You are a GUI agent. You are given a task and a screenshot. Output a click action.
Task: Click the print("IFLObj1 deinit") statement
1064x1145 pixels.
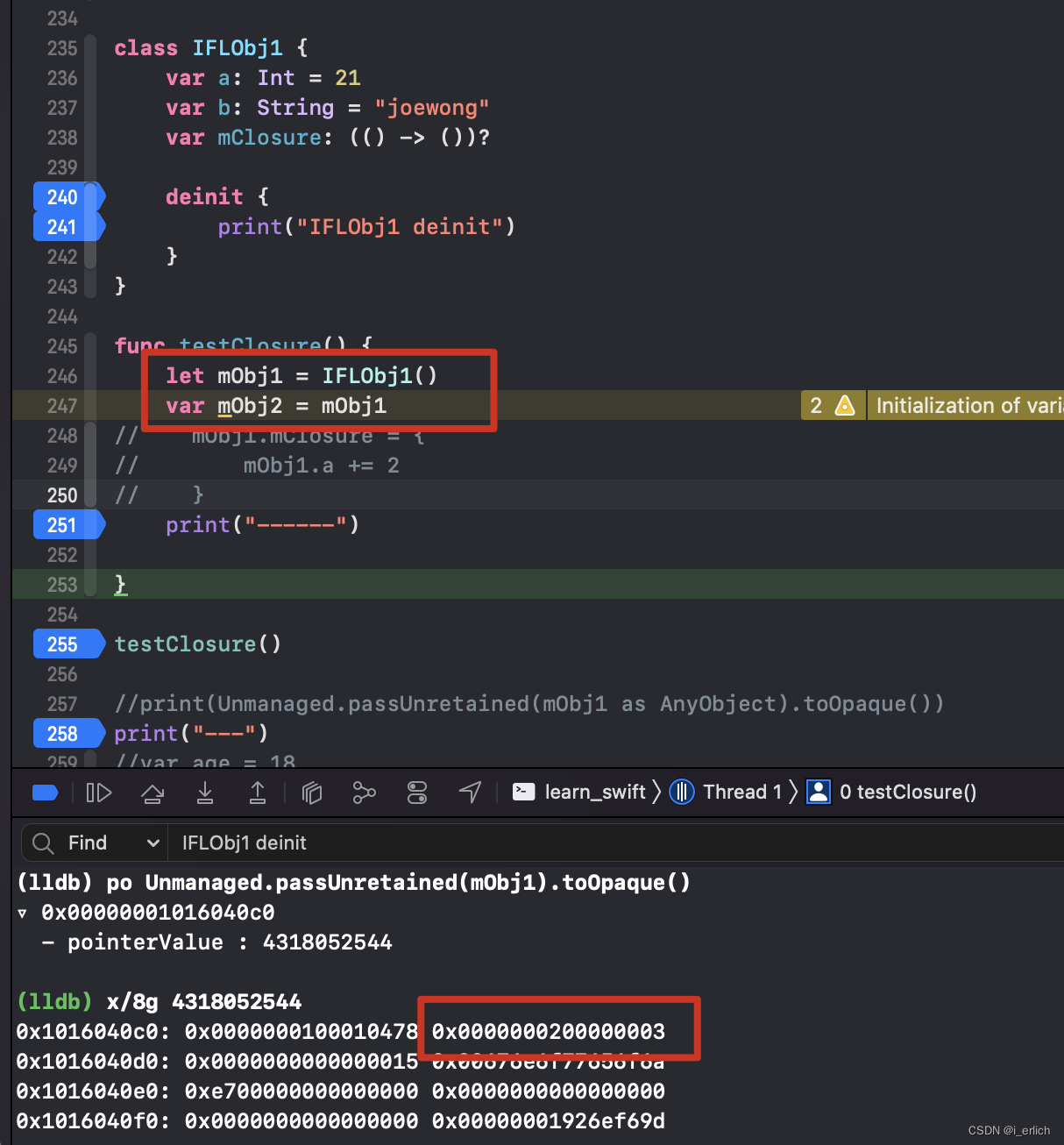pyautogui.click(x=366, y=227)
